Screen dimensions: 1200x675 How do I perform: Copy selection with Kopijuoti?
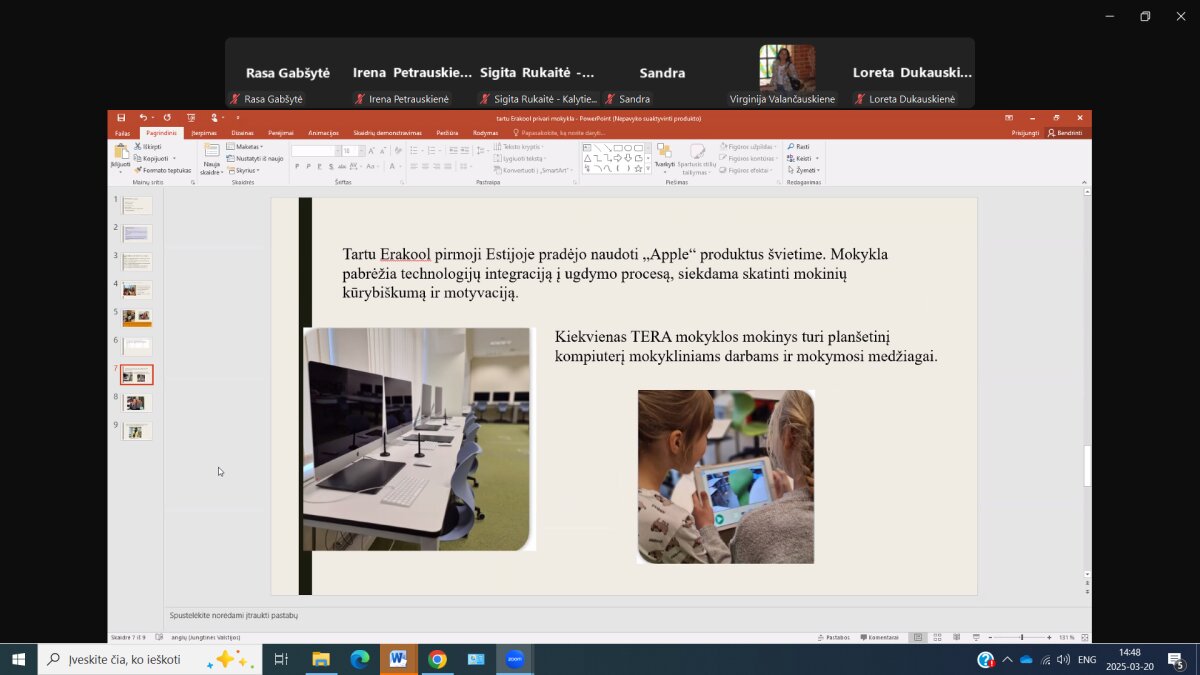[152, 158]
